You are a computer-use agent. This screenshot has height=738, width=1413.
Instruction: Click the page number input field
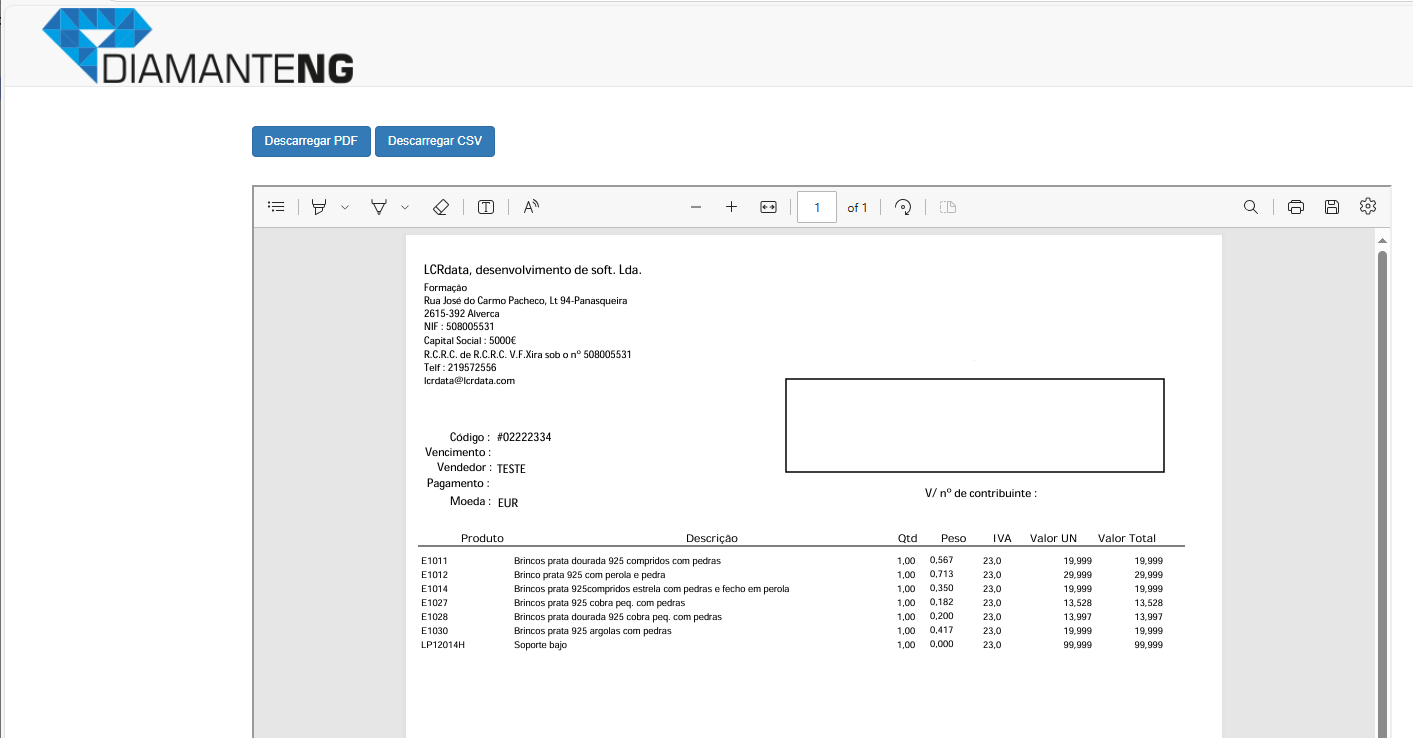(x=817, y=207)
